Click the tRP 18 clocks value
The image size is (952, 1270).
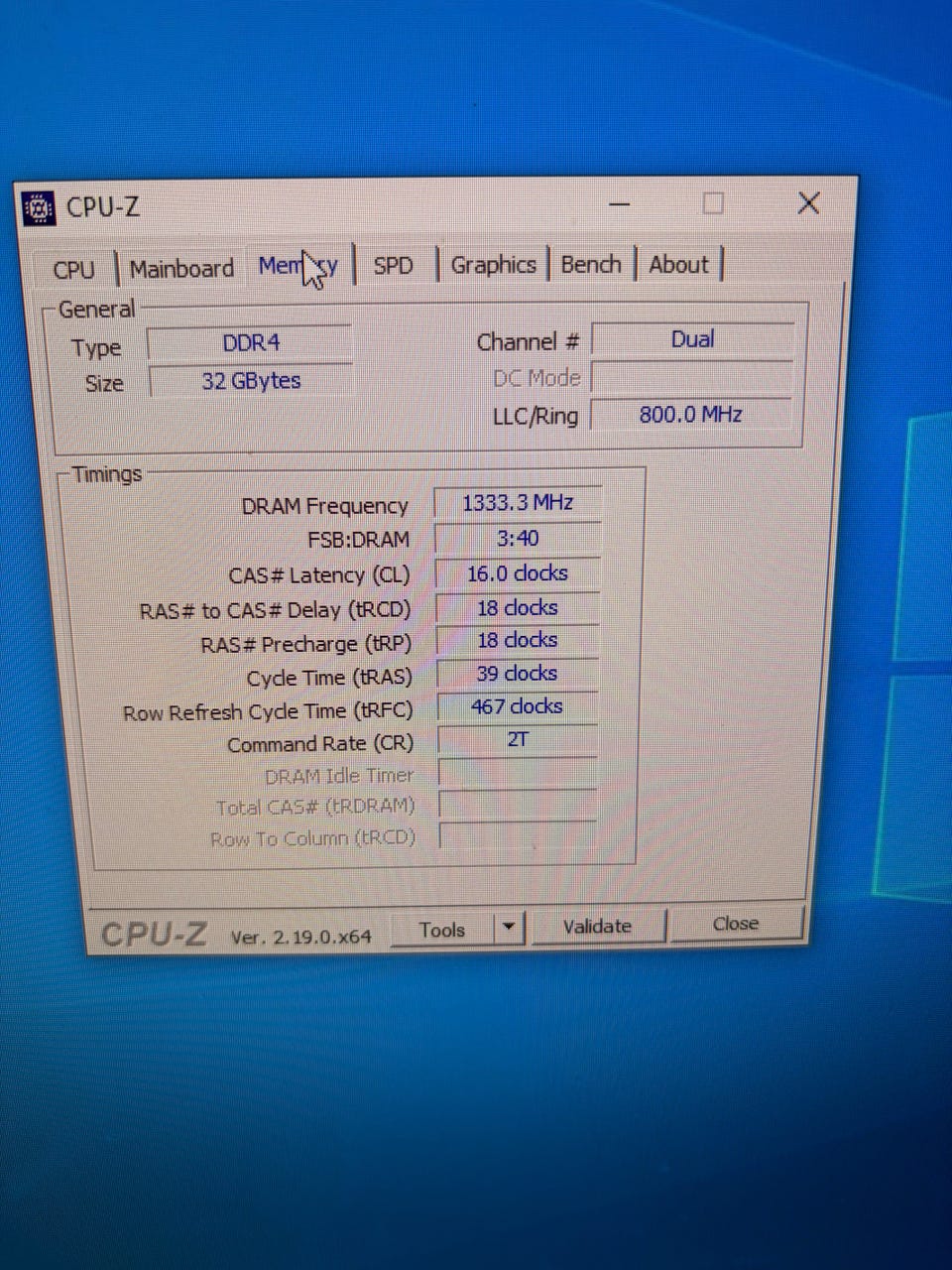pyautogui.click(x=518, y=641)
